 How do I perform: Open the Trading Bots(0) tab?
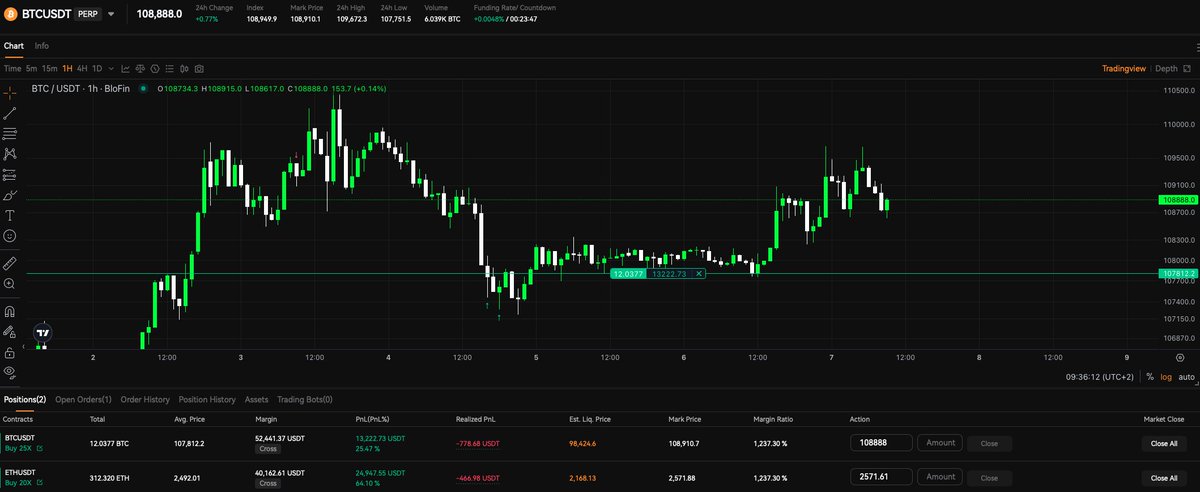305,399
